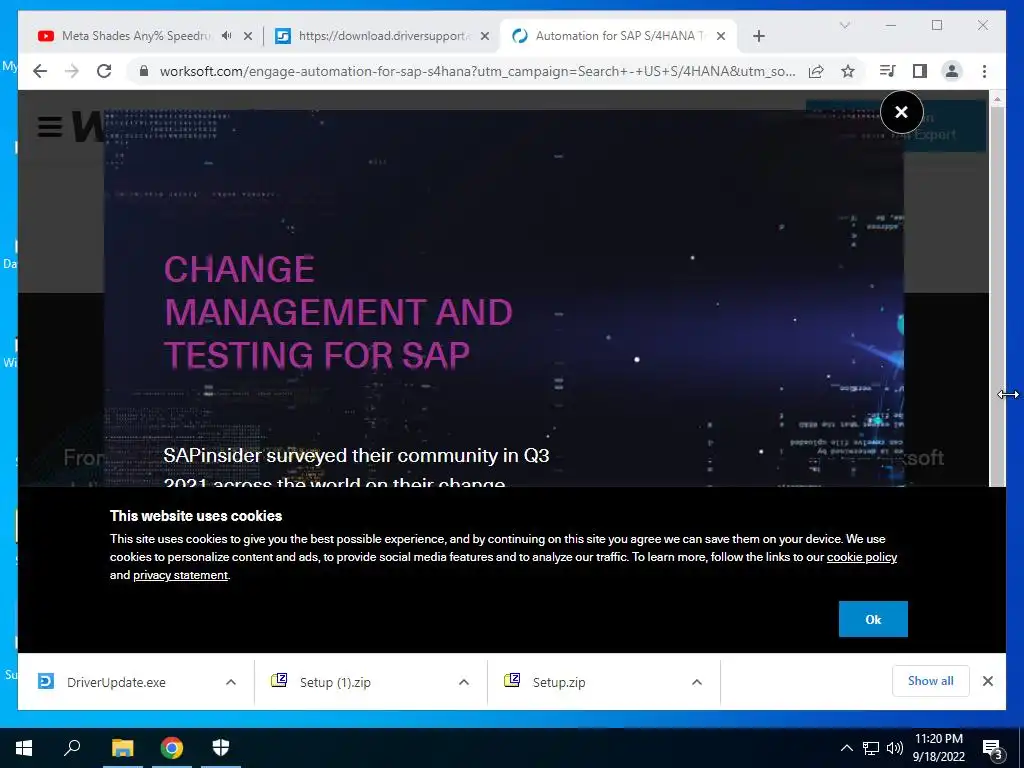Open the Chrome three-dot menu
The image size is (1024, 768).
[984, 71]
